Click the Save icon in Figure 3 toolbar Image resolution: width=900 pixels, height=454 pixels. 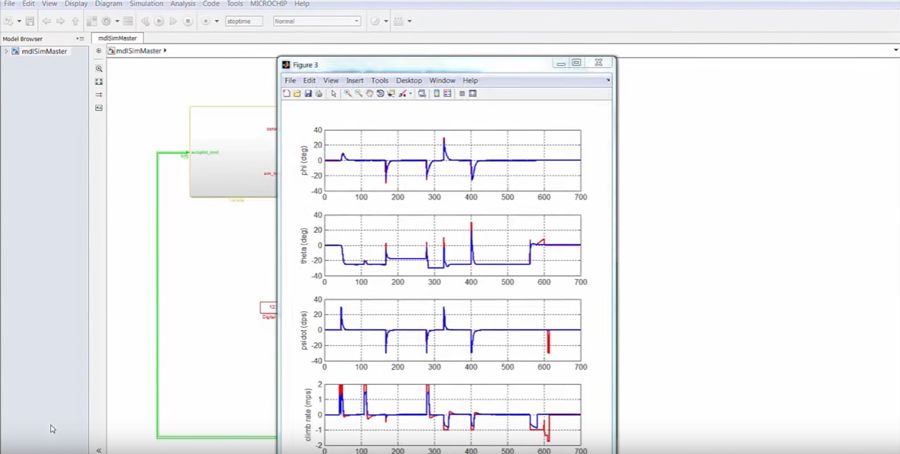[307, 93]
